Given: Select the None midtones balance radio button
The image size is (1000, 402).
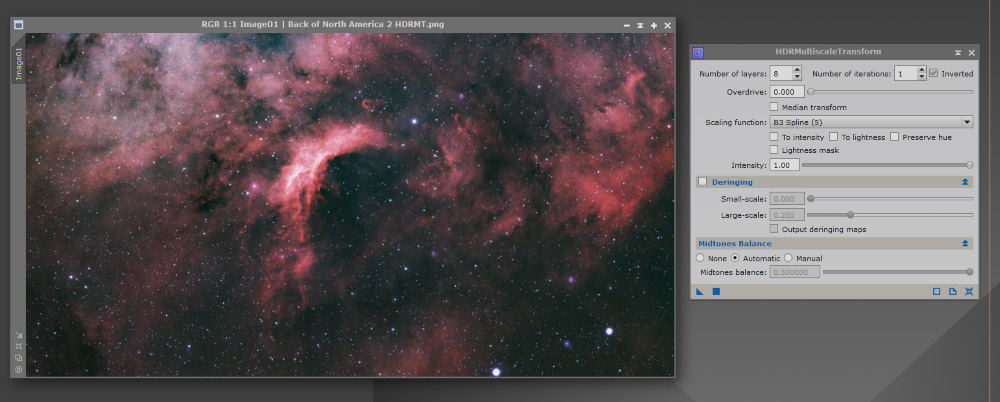Looking at the screenshot, I should (x=700, y=258).
